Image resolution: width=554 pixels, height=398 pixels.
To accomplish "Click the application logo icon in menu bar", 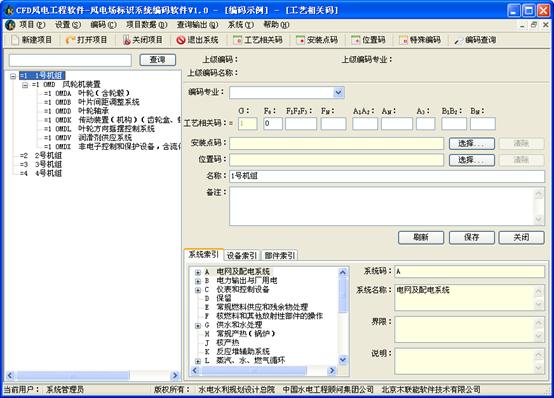I will [10, 25].
